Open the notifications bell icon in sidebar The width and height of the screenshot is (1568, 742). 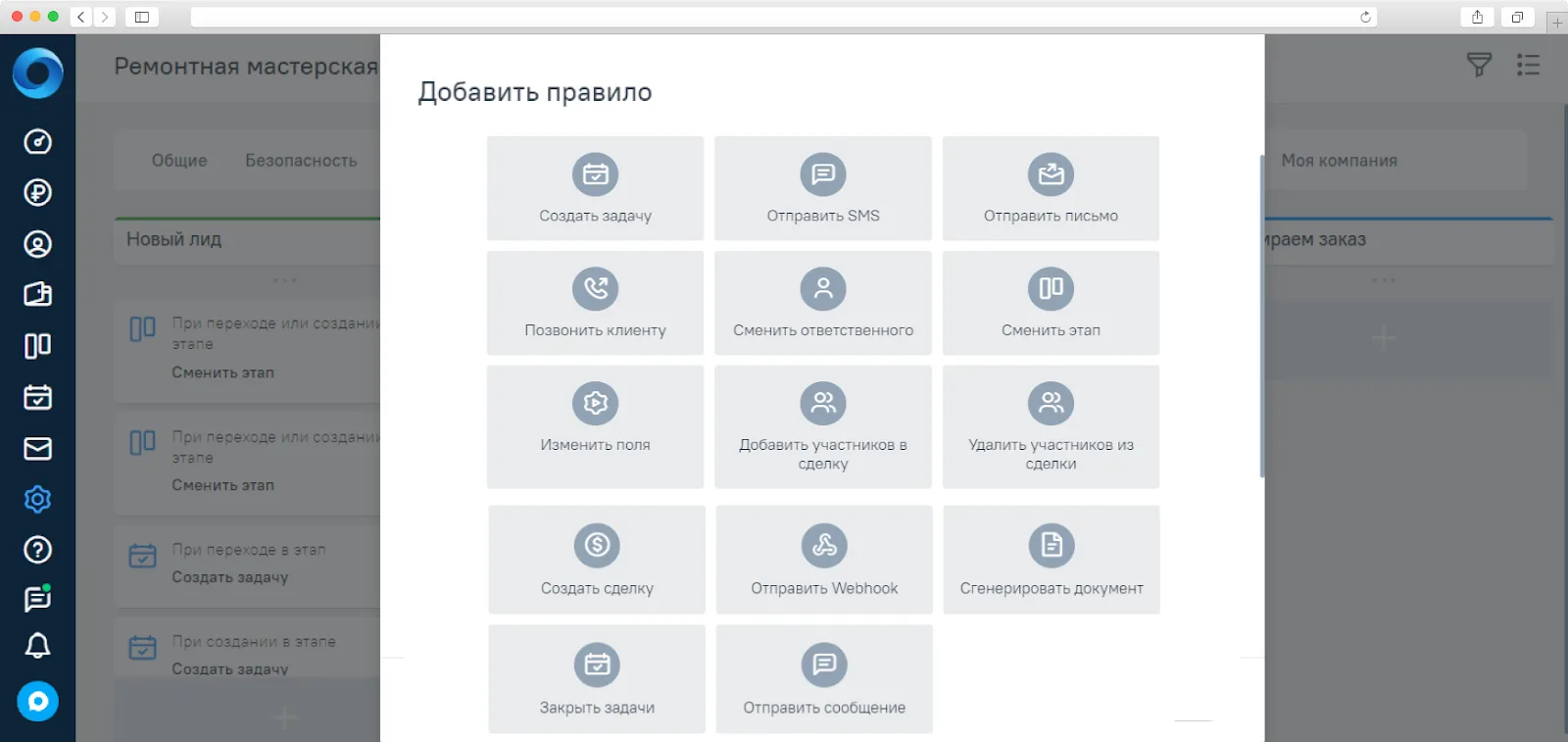coord(37,646)
